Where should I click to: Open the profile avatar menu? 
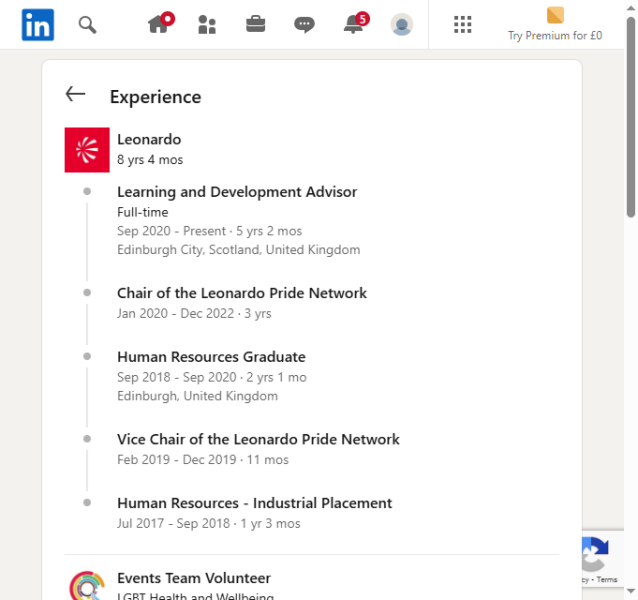click(x=402, y=25)
